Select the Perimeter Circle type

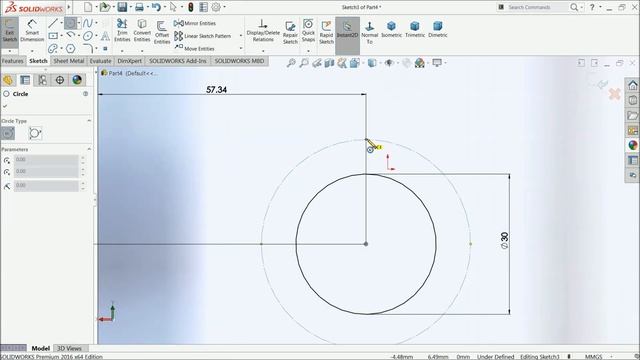[x=35, y=133]
